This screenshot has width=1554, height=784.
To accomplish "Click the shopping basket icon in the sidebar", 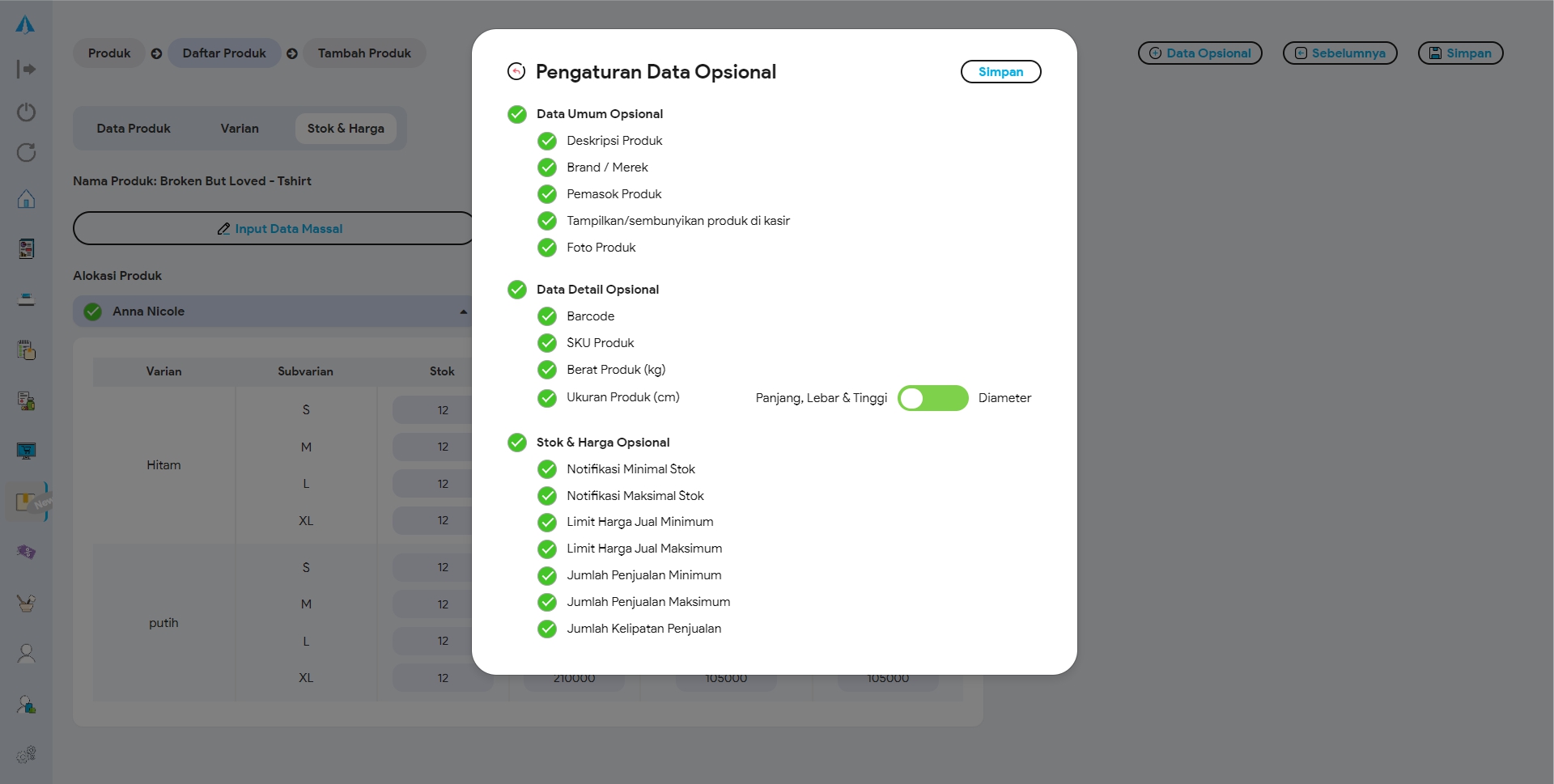I will click(26, 603).
